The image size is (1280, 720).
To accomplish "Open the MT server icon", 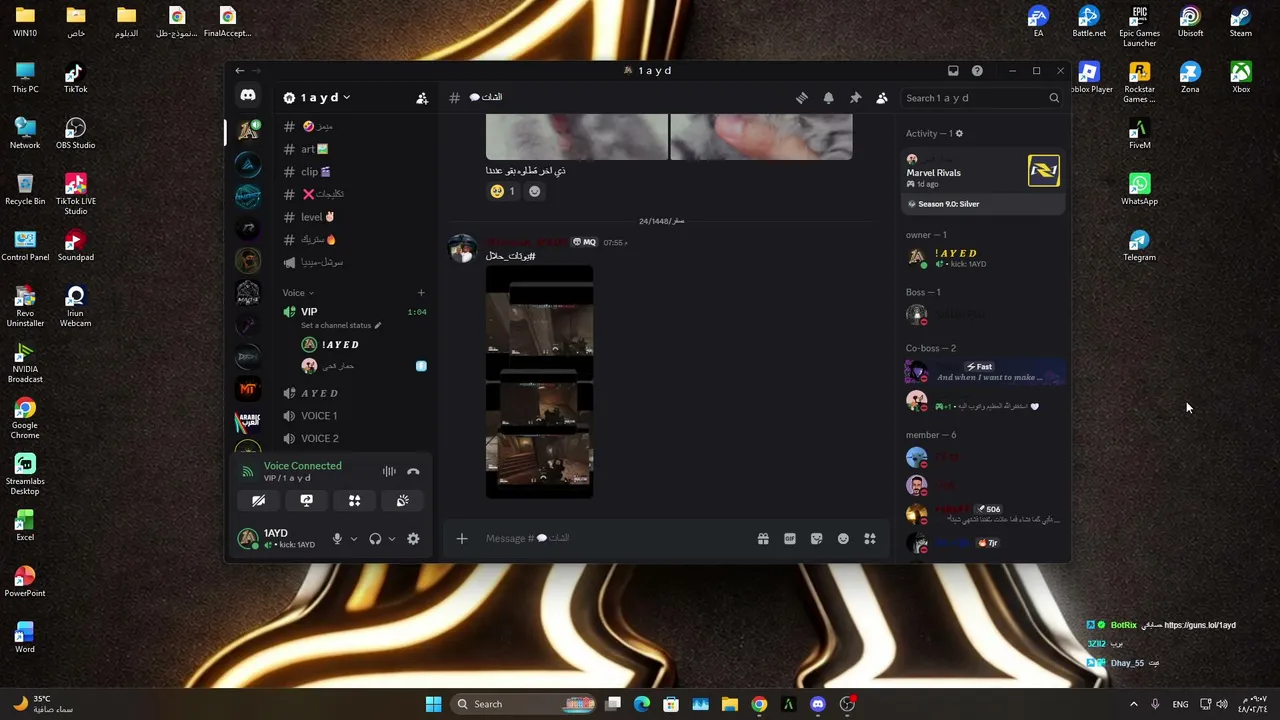I will 248,389.
